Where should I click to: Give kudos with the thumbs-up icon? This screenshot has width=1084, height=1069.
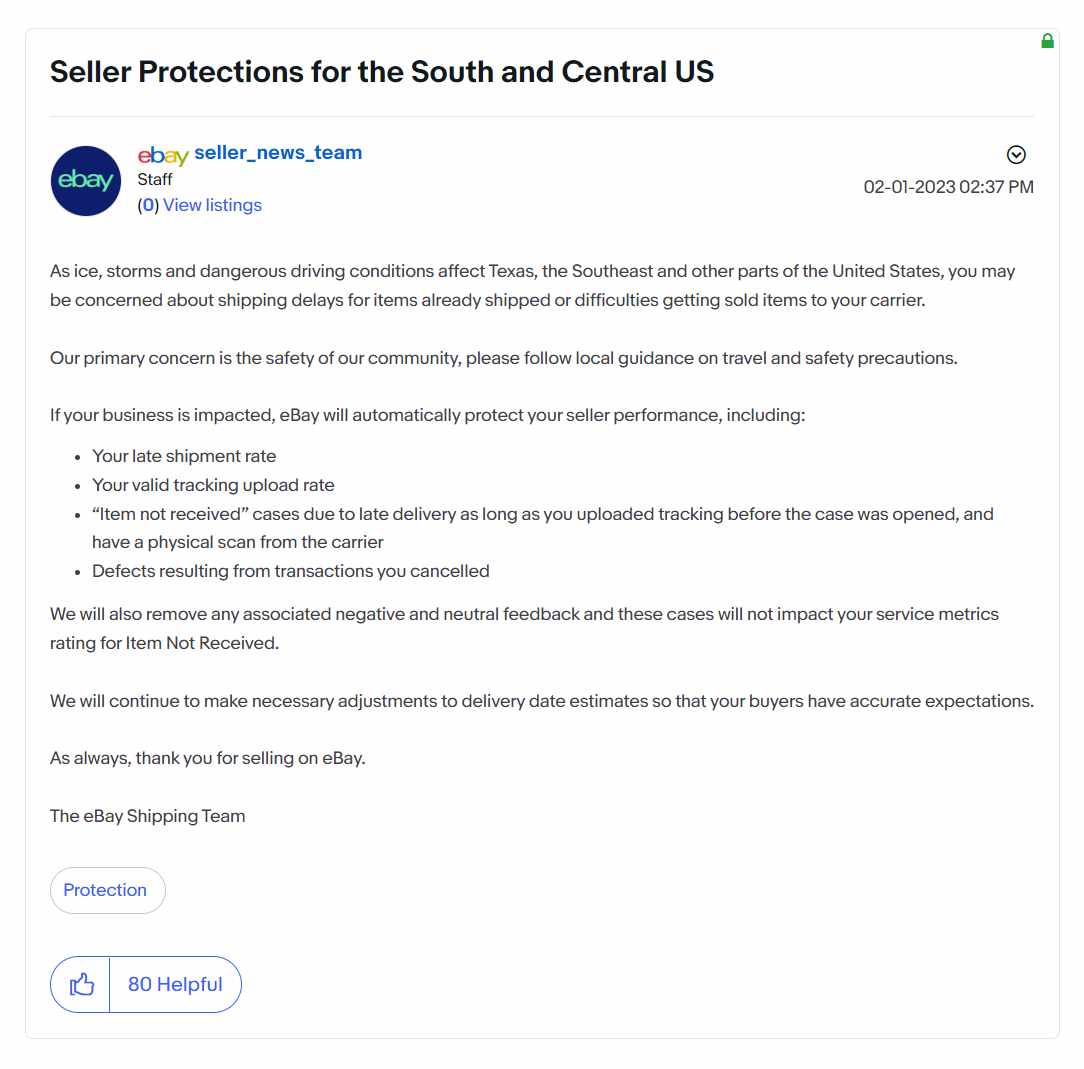[x=81, y=984]
